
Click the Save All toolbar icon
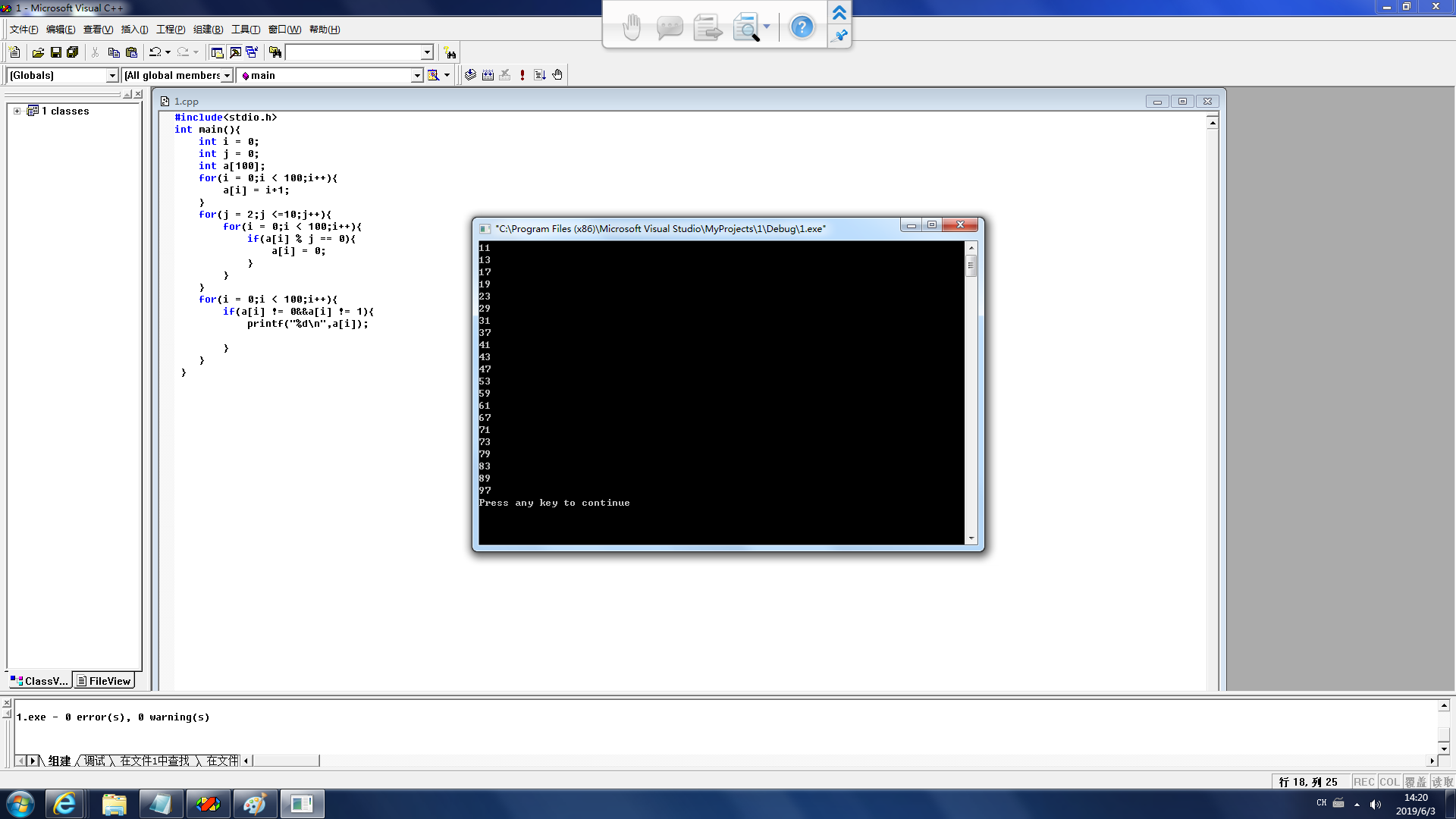[x=73, y=52]
